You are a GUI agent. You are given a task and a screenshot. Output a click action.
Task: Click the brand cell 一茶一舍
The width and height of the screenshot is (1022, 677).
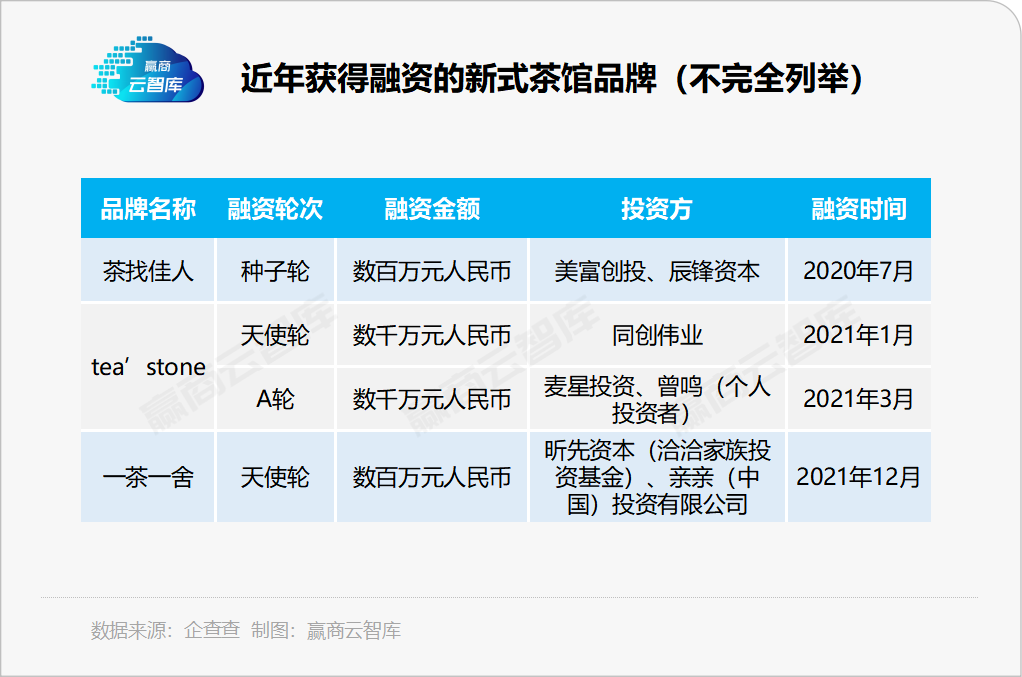(x=148, y=478)
